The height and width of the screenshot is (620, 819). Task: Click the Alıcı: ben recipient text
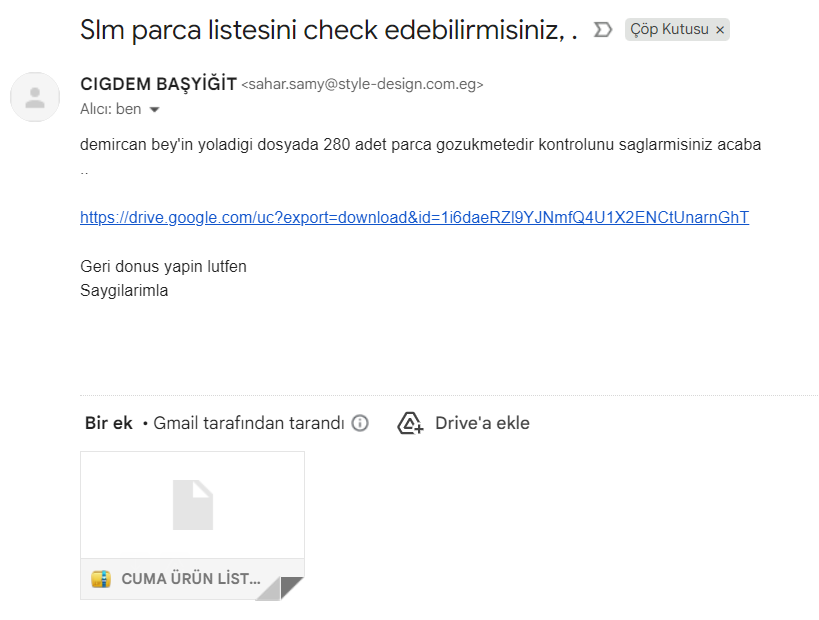[111, 109]
